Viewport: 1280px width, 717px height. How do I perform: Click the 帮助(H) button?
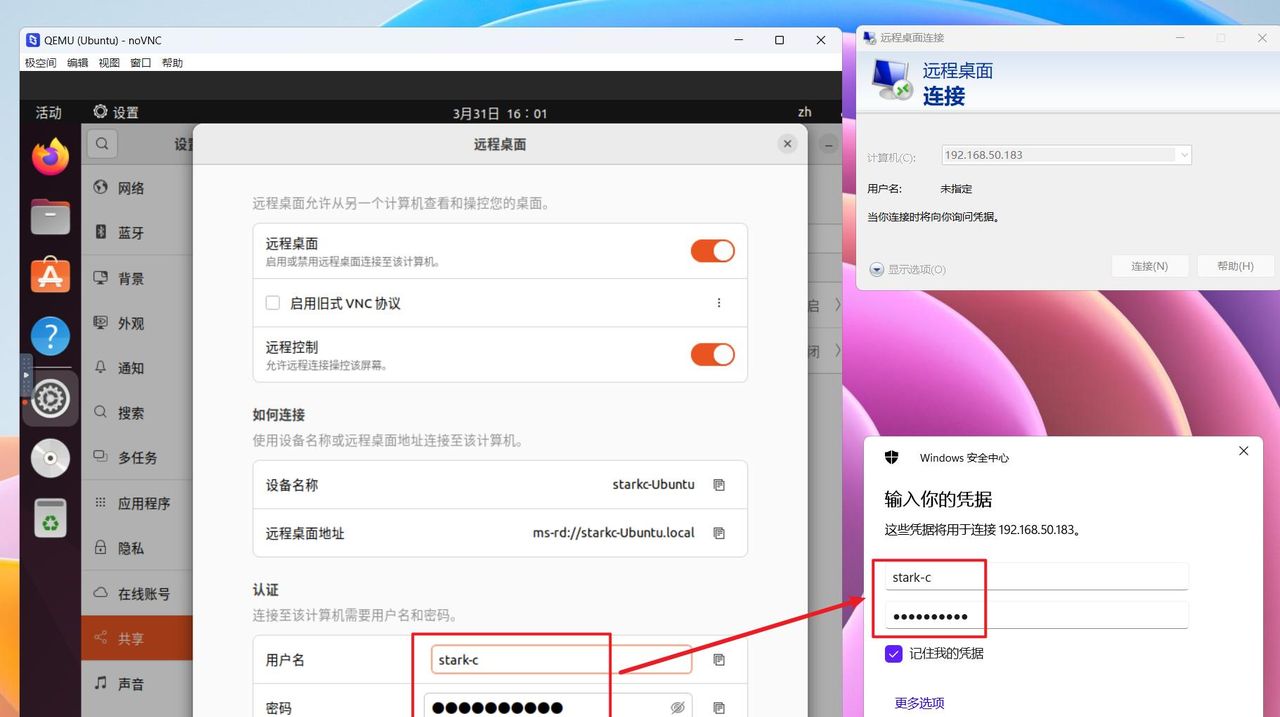(1235, 266)
